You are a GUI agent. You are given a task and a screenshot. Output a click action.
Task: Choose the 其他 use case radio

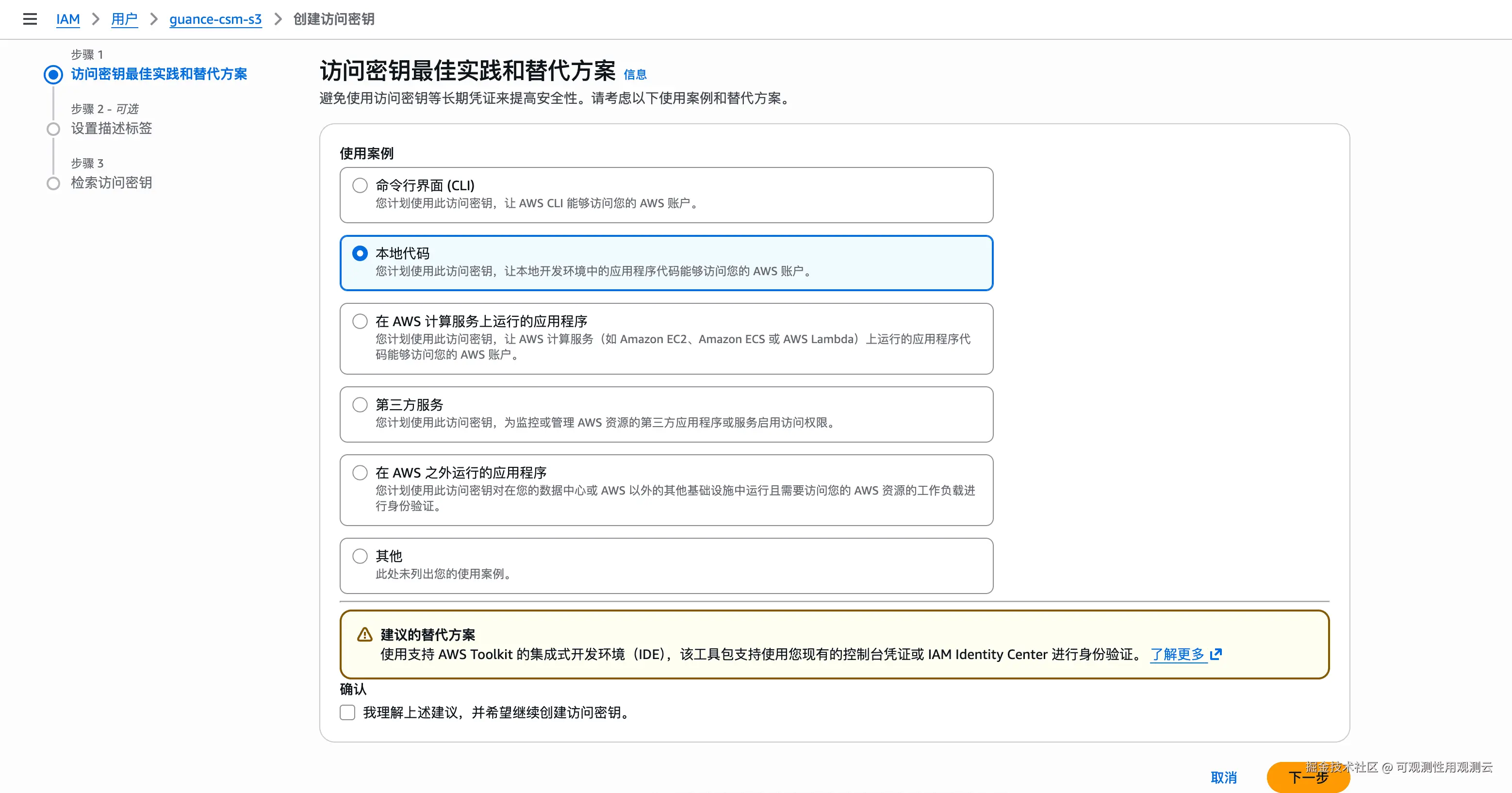tap(360, 556)
